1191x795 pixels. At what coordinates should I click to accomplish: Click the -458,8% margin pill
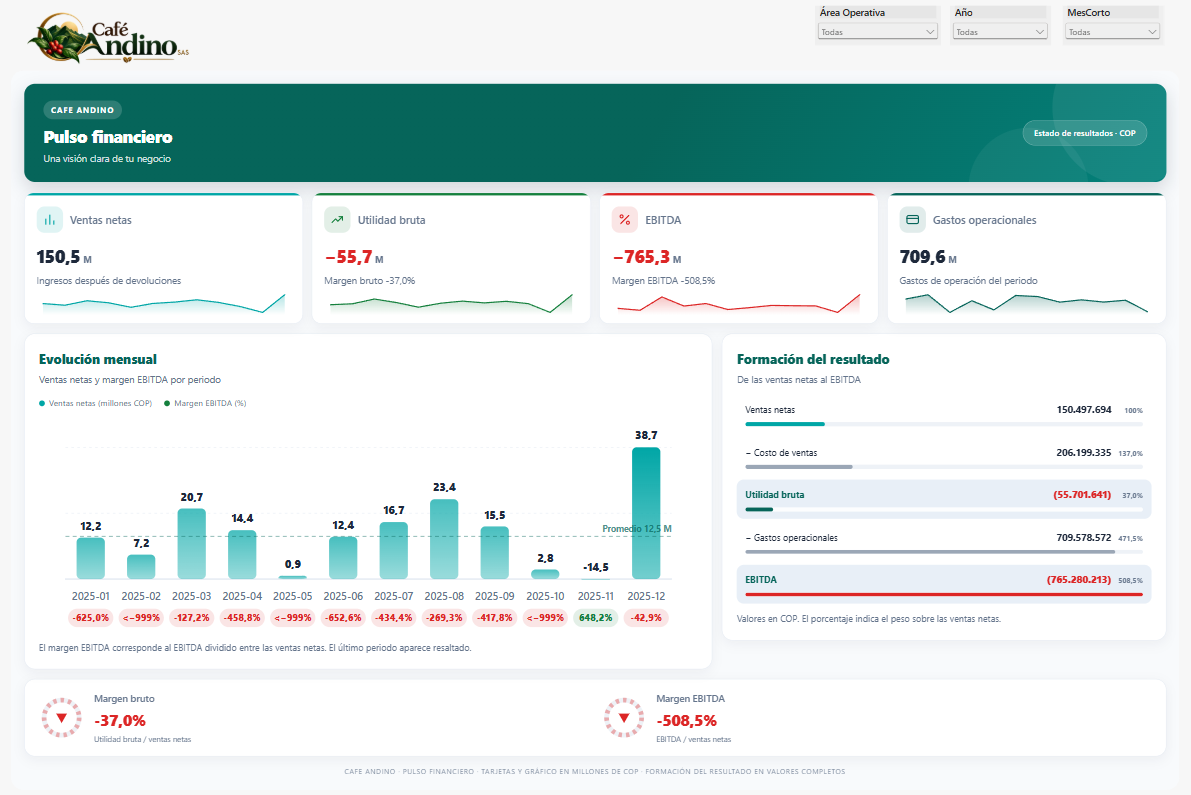tap(242, 618)
